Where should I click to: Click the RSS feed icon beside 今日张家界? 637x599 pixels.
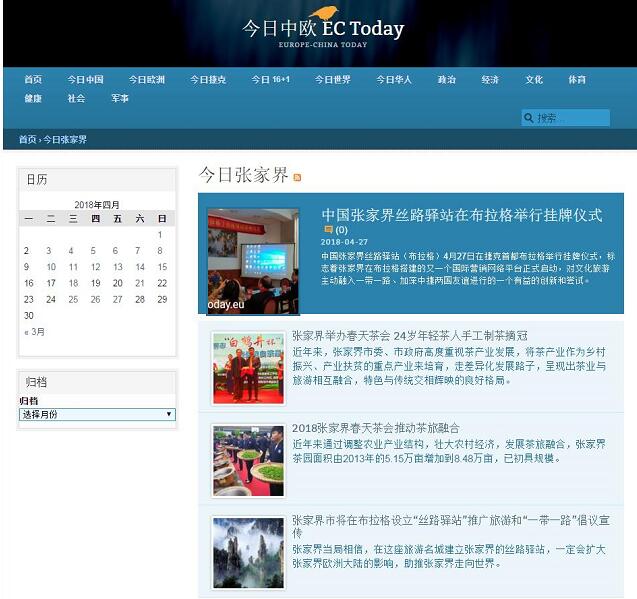click(x=297, y=178)
